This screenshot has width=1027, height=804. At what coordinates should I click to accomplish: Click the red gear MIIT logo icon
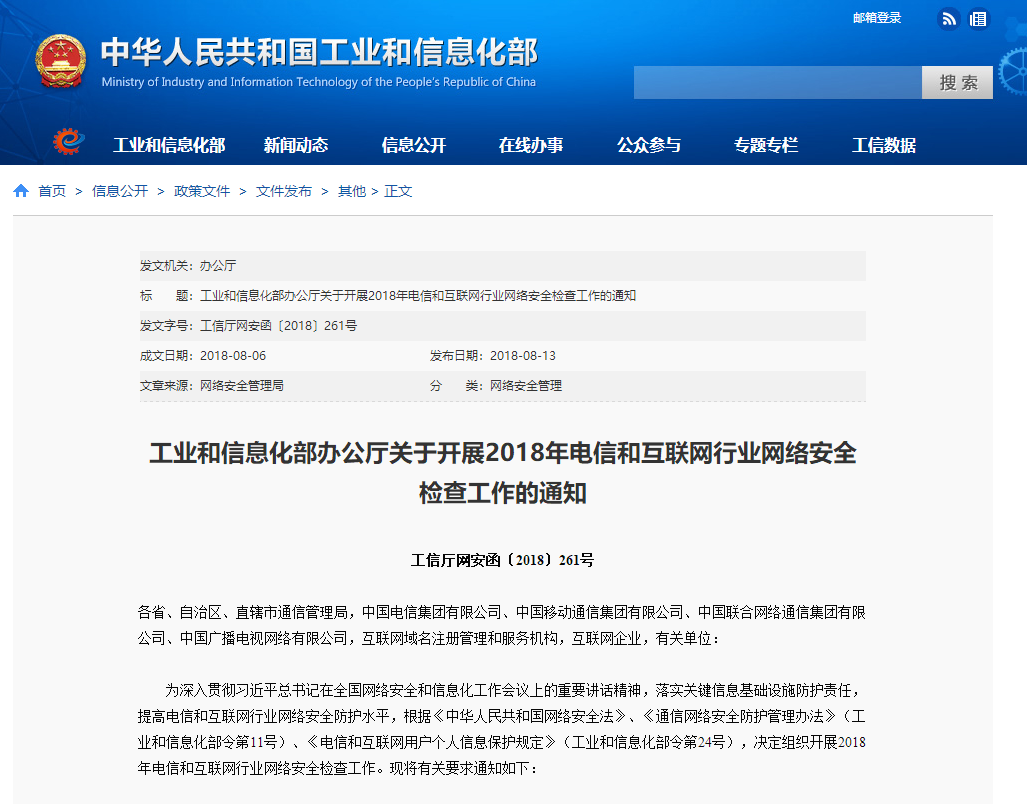coord(69,141)
